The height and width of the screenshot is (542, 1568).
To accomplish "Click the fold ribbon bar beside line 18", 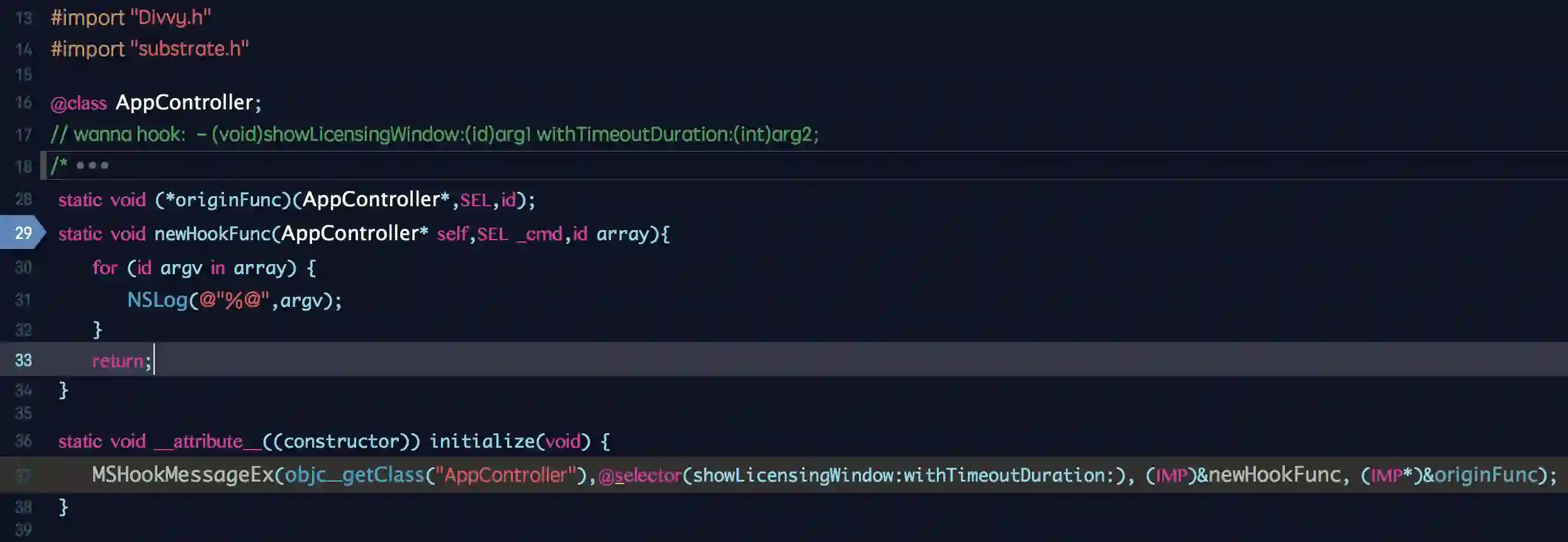I will click(43, 165).
